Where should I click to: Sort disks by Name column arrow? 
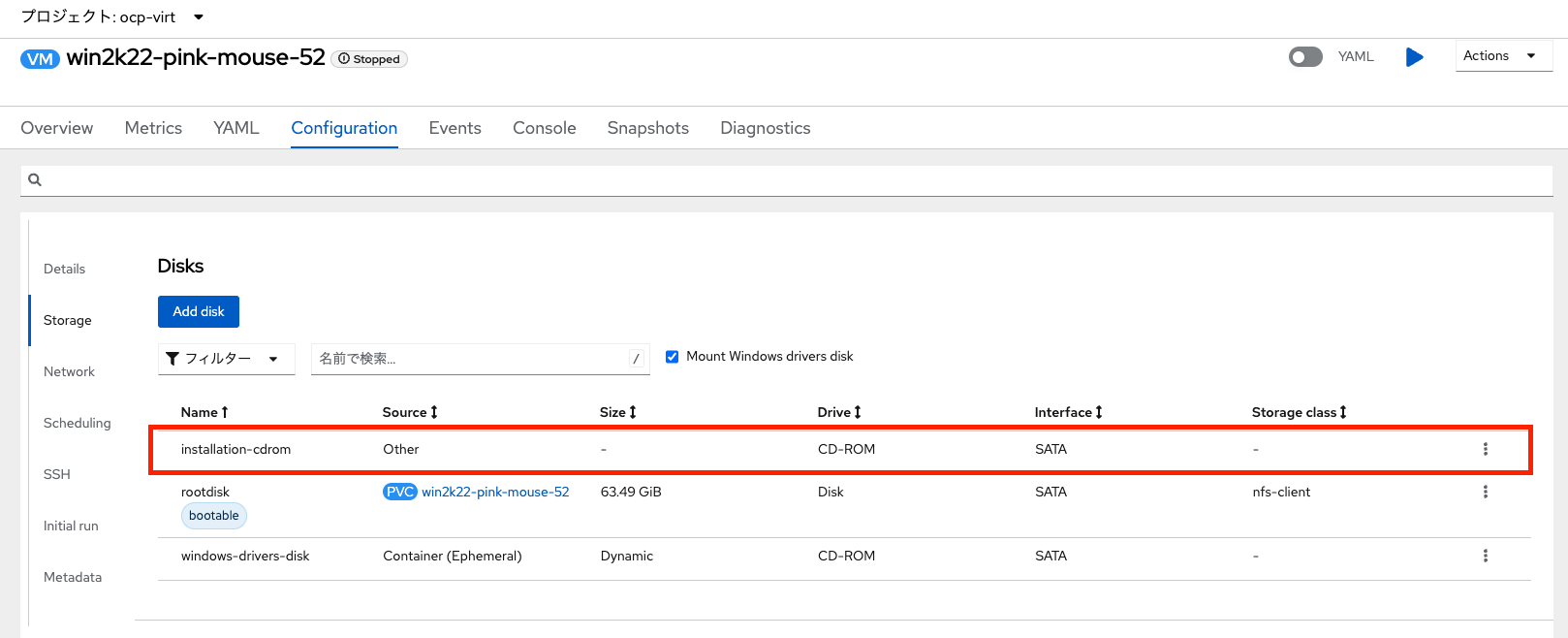click(225, 412)
